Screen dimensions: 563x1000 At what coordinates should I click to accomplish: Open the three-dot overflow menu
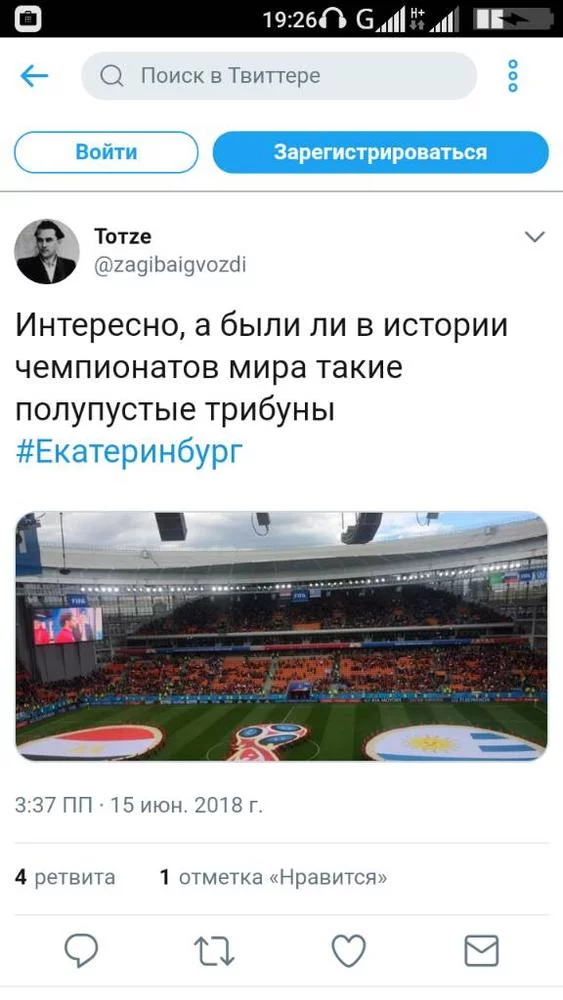click(x=513, y=77)
